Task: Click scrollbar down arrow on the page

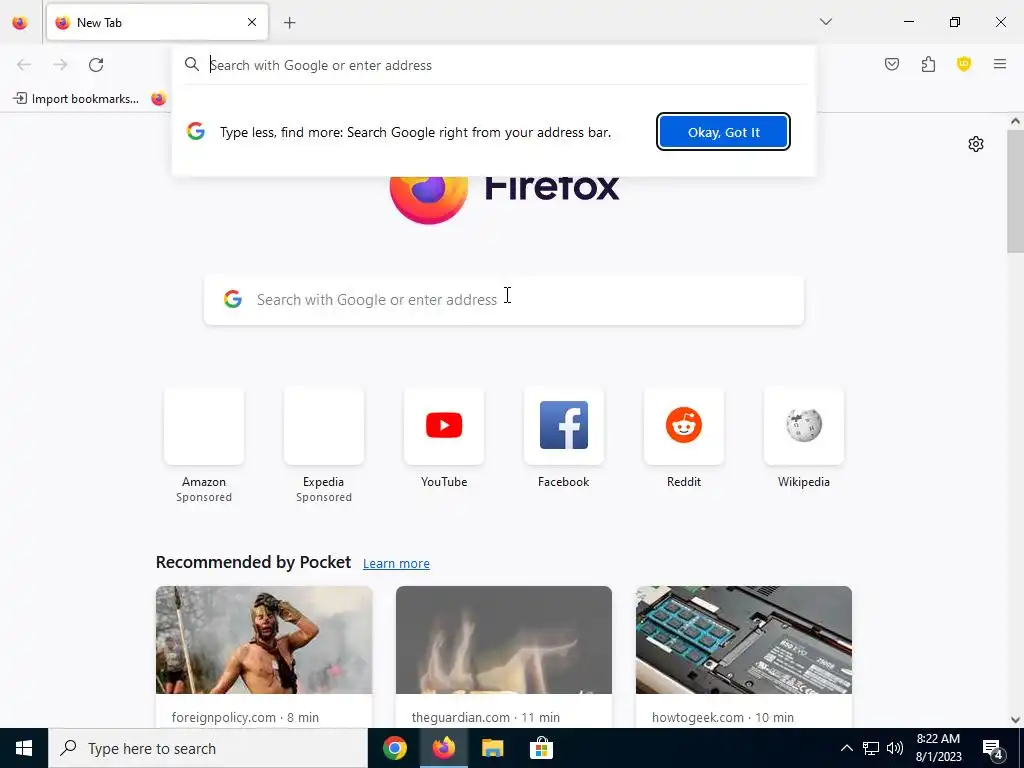Action: (1015, 720)
